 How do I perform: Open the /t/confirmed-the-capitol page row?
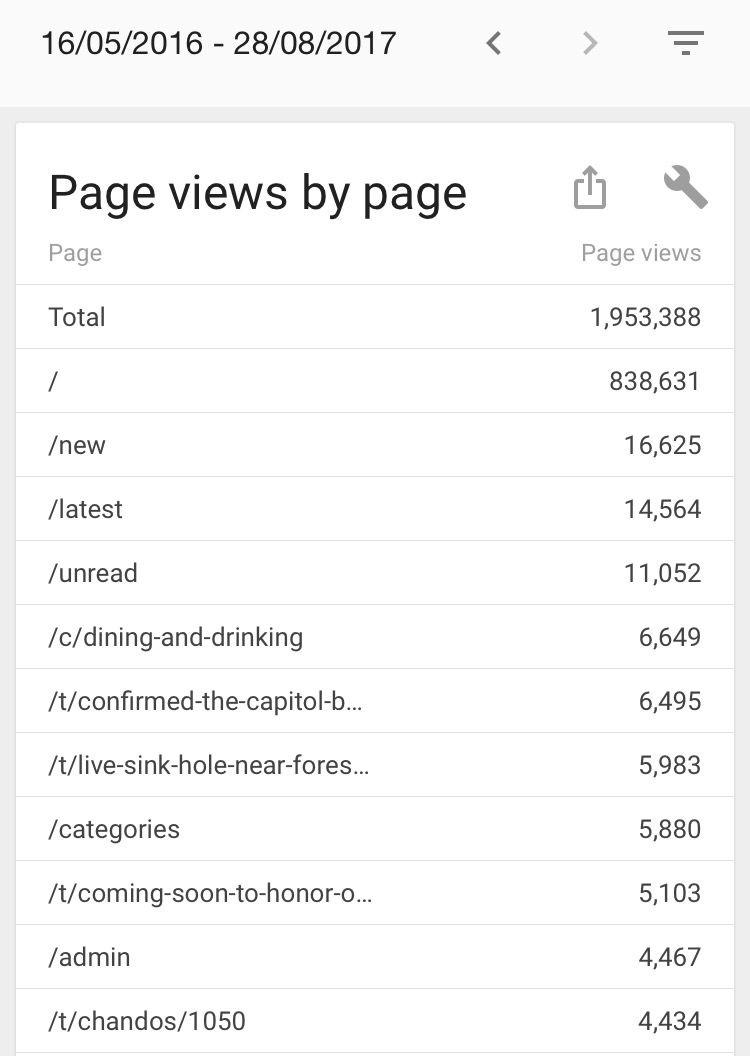tap(374, 701)
